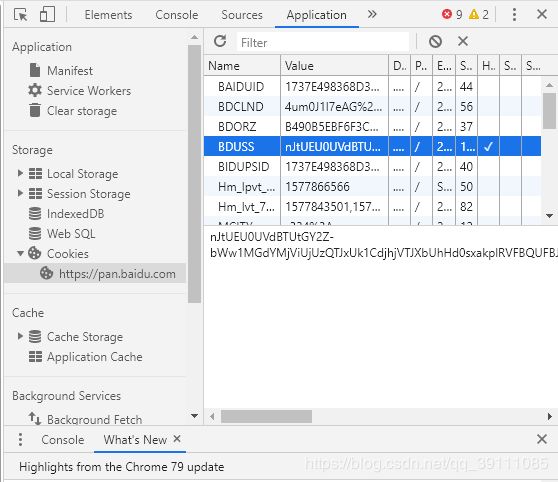
Task: Select the BIDUPSID cookie row
Action: click(372, 166)
